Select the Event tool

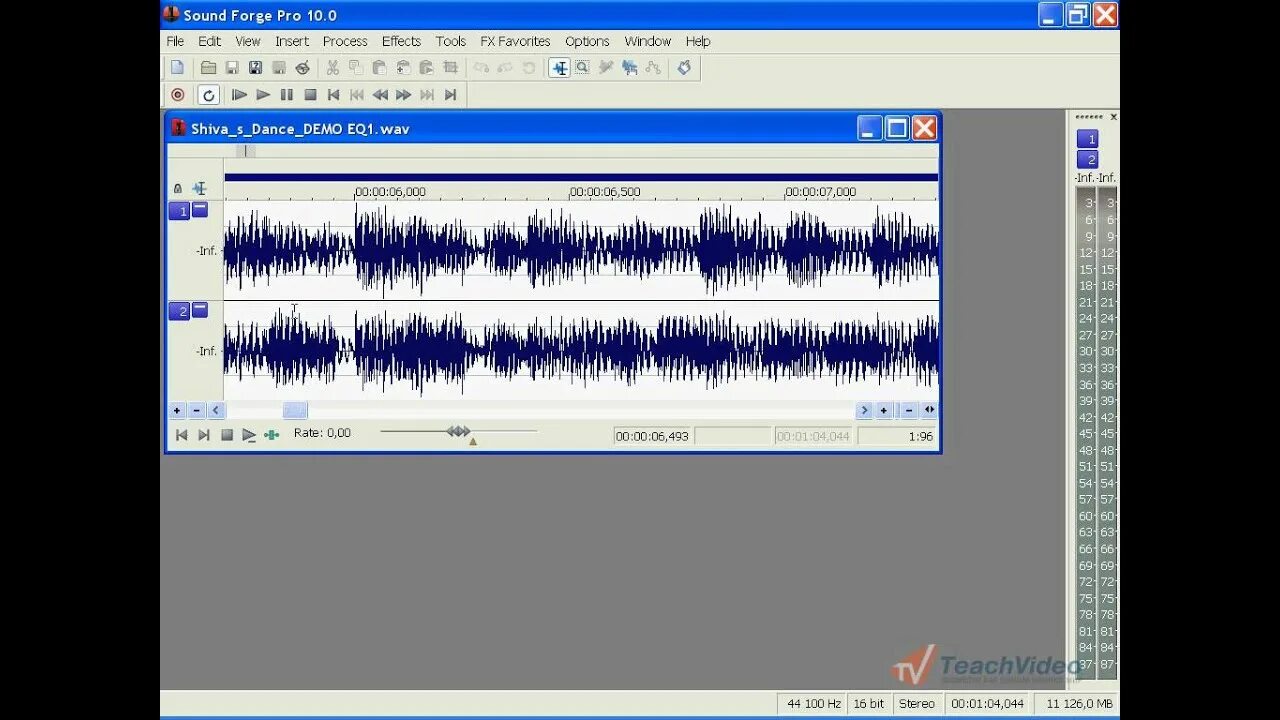click(629, 68)
